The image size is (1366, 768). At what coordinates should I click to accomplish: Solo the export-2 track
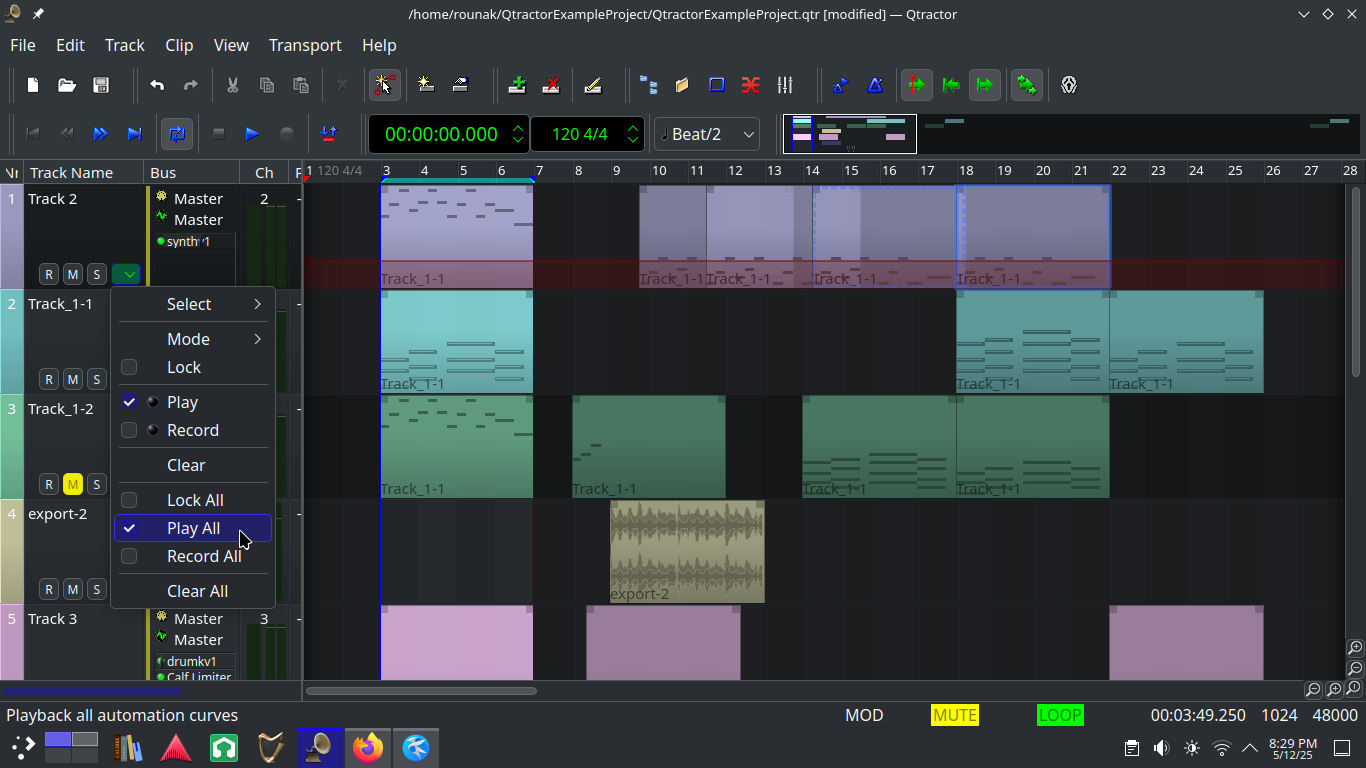pos(96,589)
